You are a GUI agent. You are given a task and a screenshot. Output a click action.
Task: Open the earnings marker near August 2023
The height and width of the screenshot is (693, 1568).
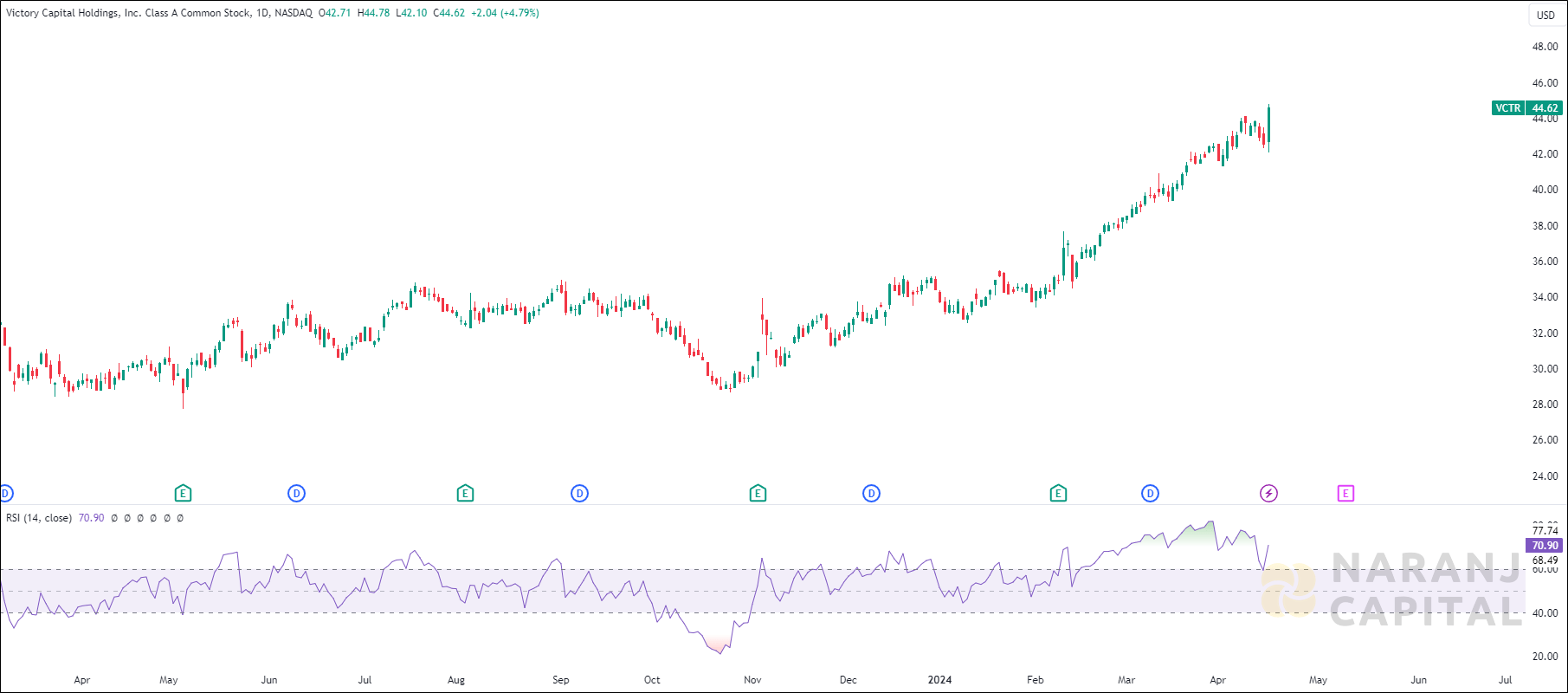(x=465, y=494)
